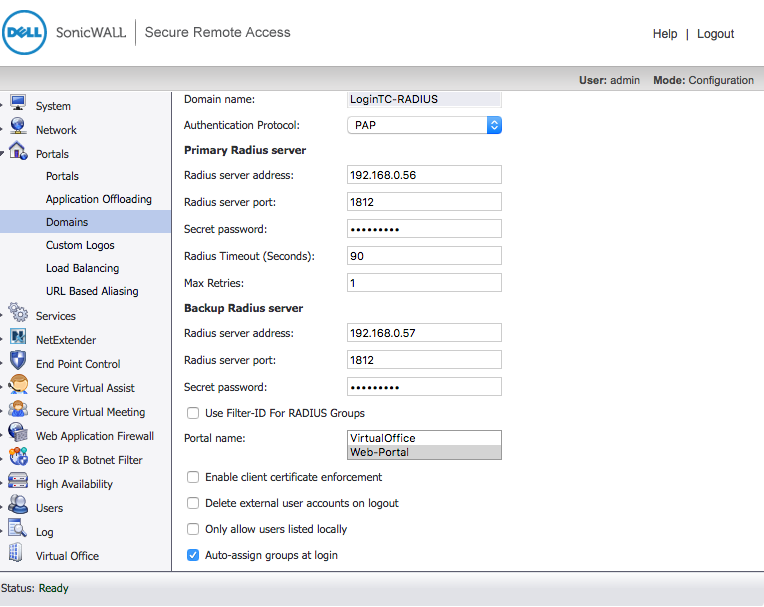764x607 pixels.
Task: Collapse the Portals menu section
Action: [52, 154]
